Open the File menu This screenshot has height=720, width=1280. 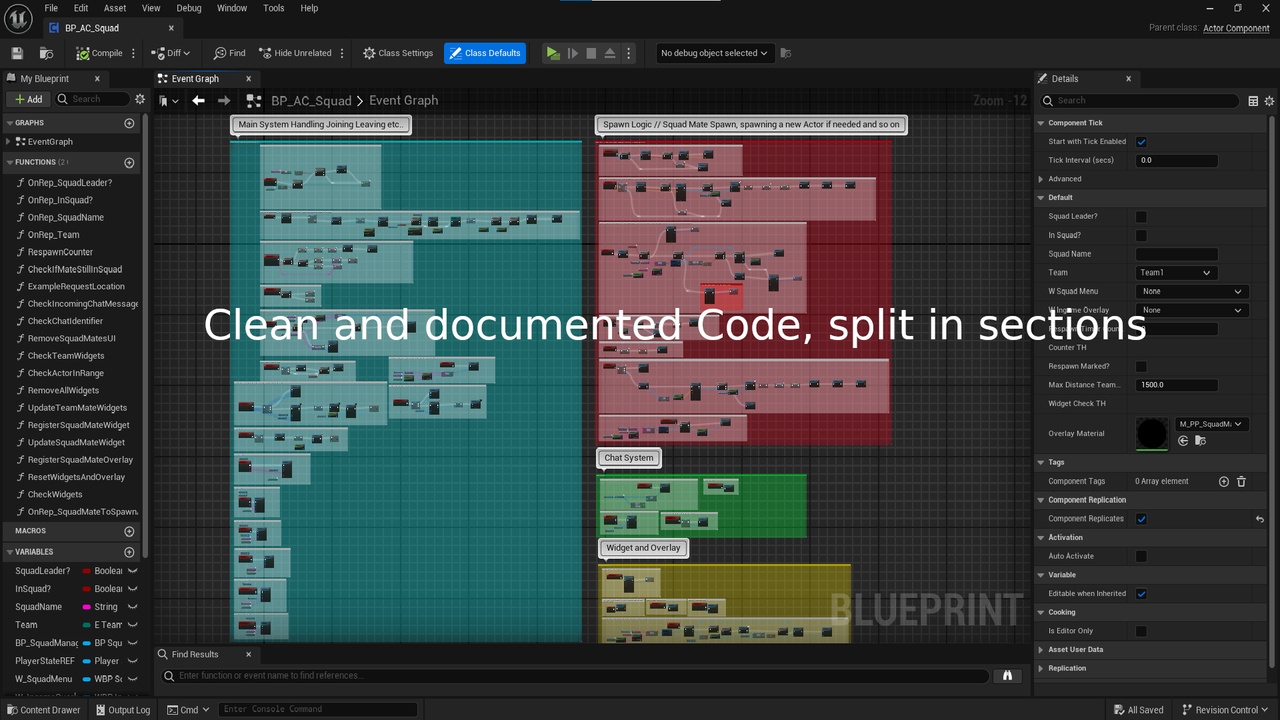point(51,8)
